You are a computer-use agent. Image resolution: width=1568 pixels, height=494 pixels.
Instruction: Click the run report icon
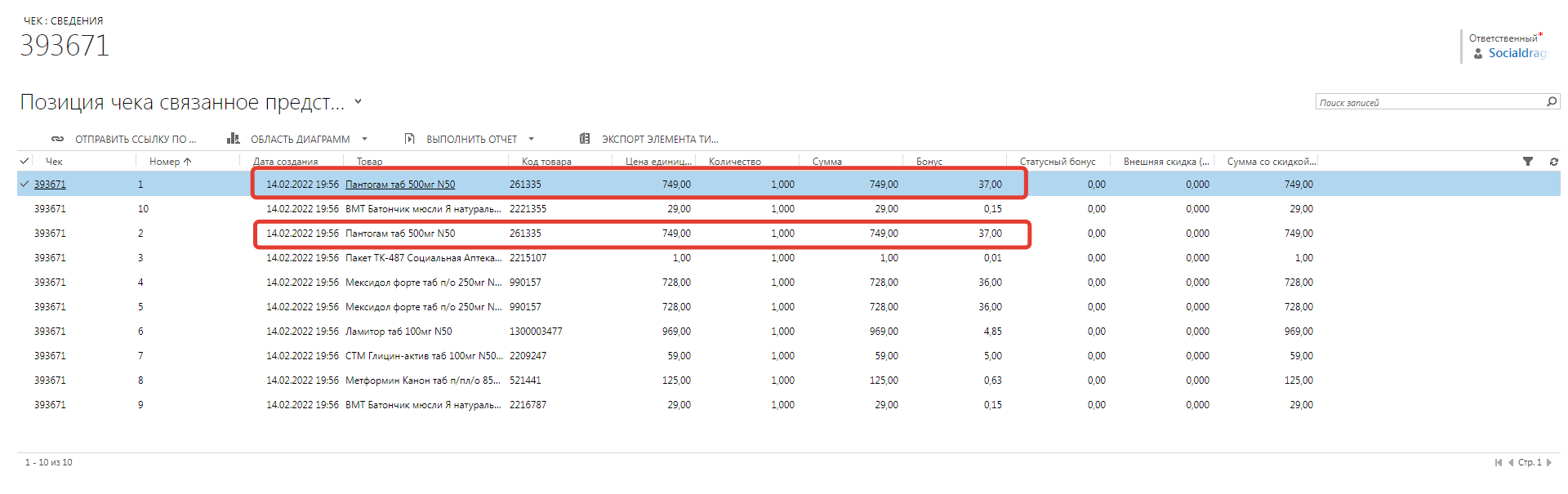pyautogui.click(x=410, y=139)
